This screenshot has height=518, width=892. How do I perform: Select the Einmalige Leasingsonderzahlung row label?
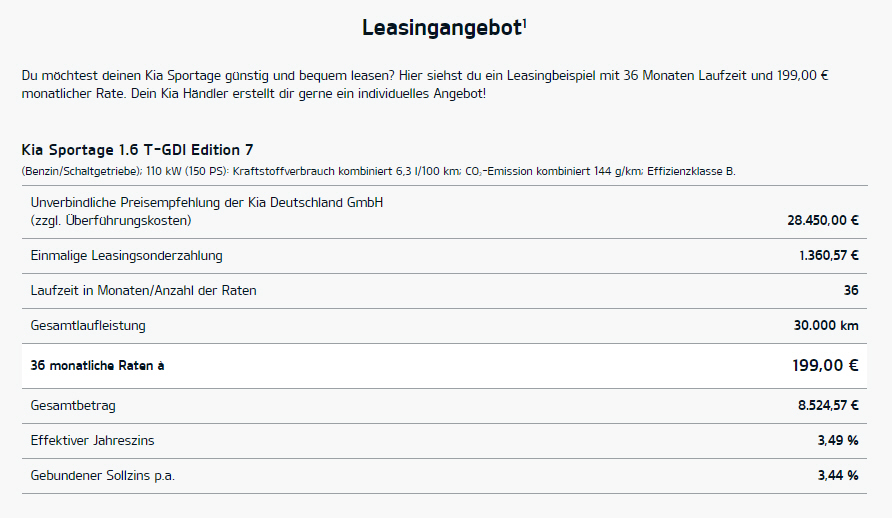tap(126, 256)
